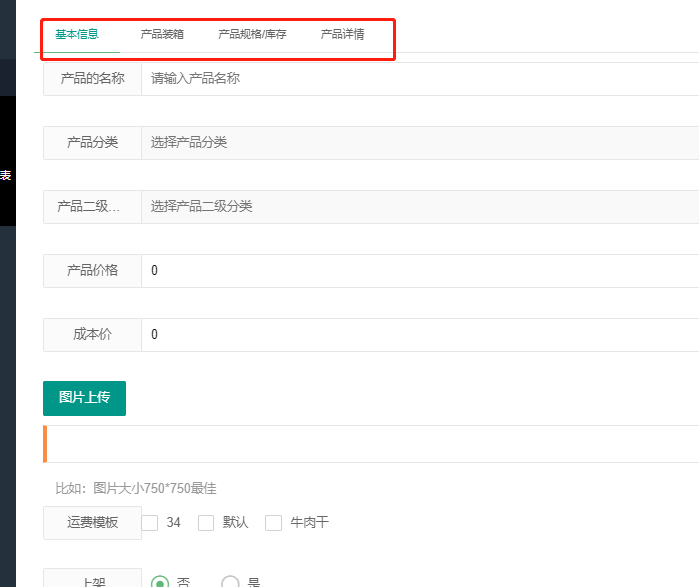Screen dimensions: 699x587
Task: Select the 是 radio button for 上架
Action: click(230, 582)
